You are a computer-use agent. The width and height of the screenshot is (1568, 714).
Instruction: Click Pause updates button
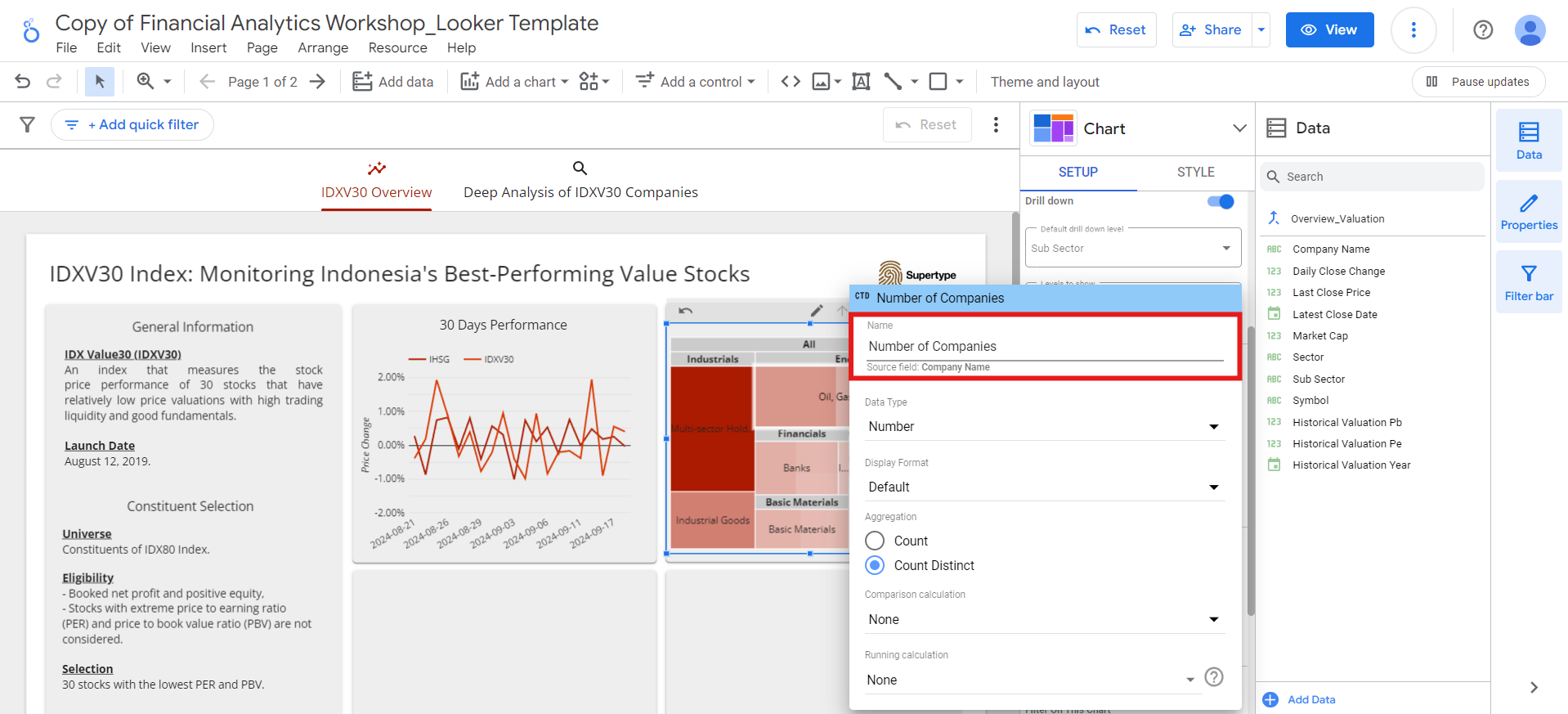click(1478, 82)
